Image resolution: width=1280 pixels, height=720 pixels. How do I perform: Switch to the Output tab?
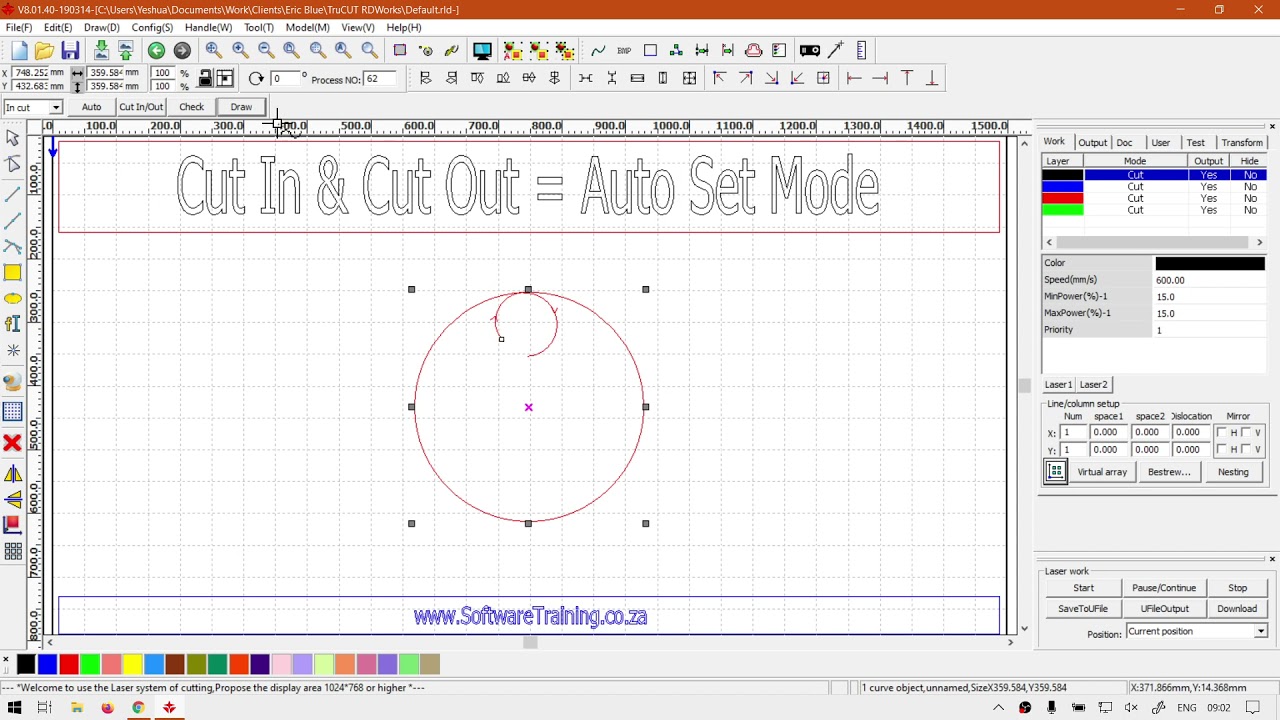click(1092, 143)
